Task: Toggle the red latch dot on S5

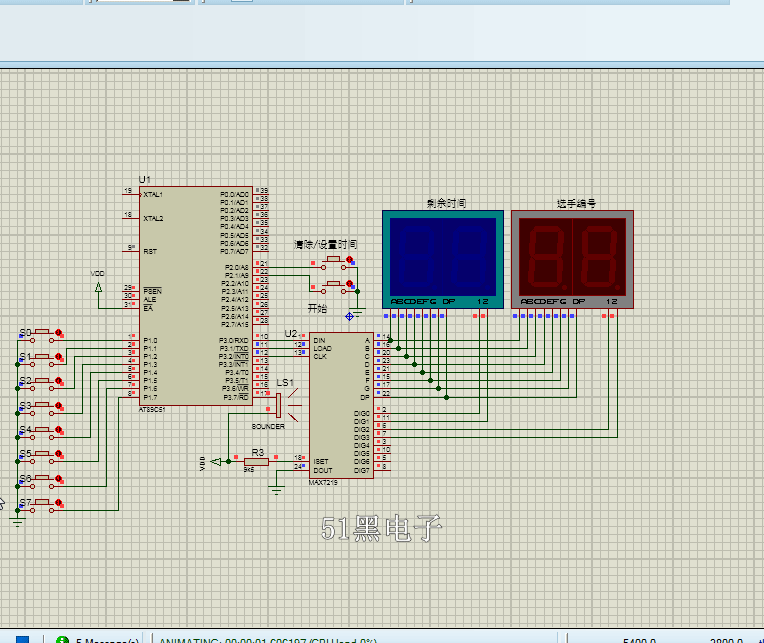Action: 58,454
